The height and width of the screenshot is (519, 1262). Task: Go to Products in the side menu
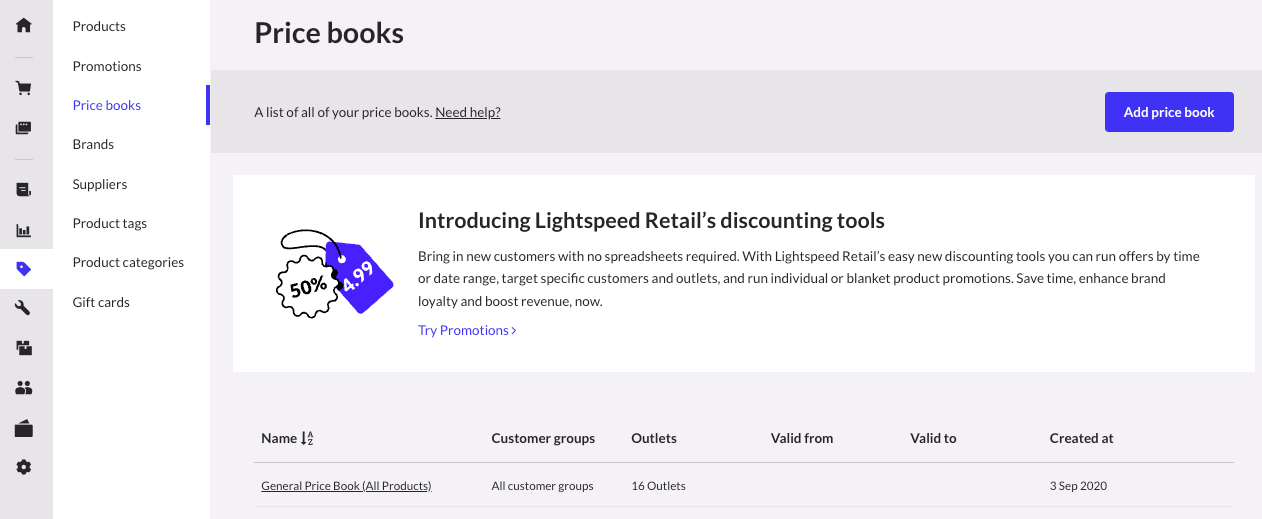tap(99, 26)
